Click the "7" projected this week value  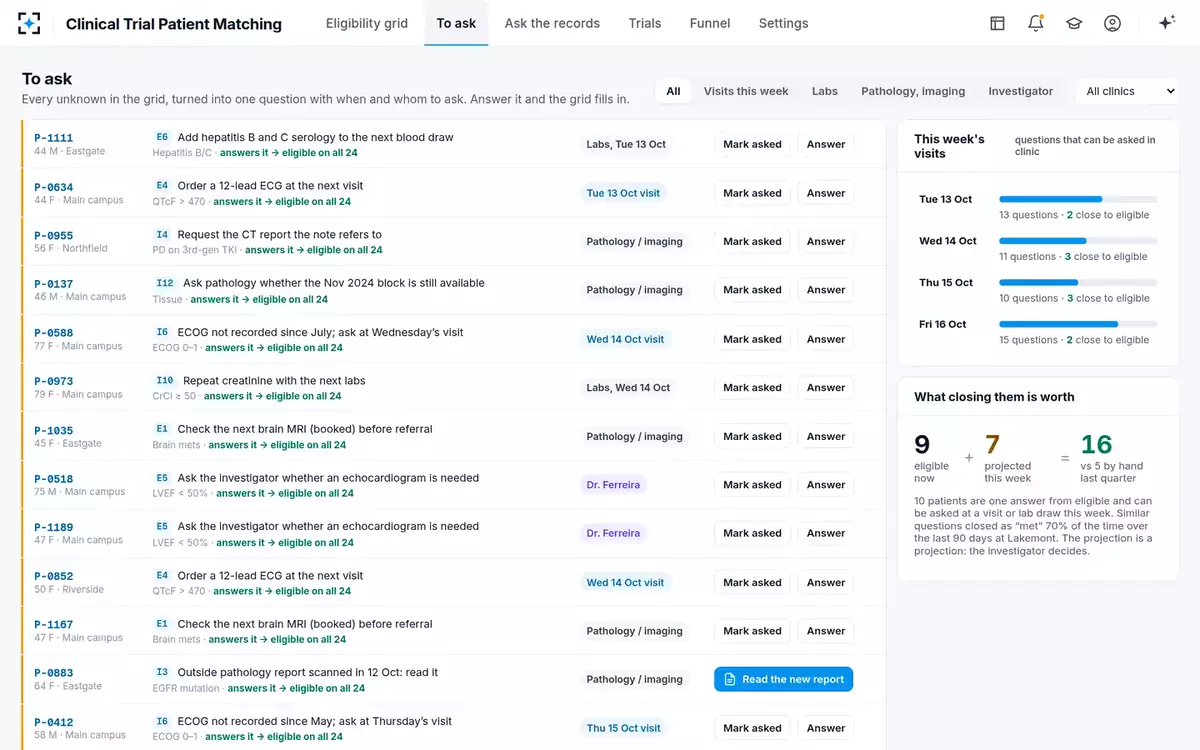click(x=992, y=444)
